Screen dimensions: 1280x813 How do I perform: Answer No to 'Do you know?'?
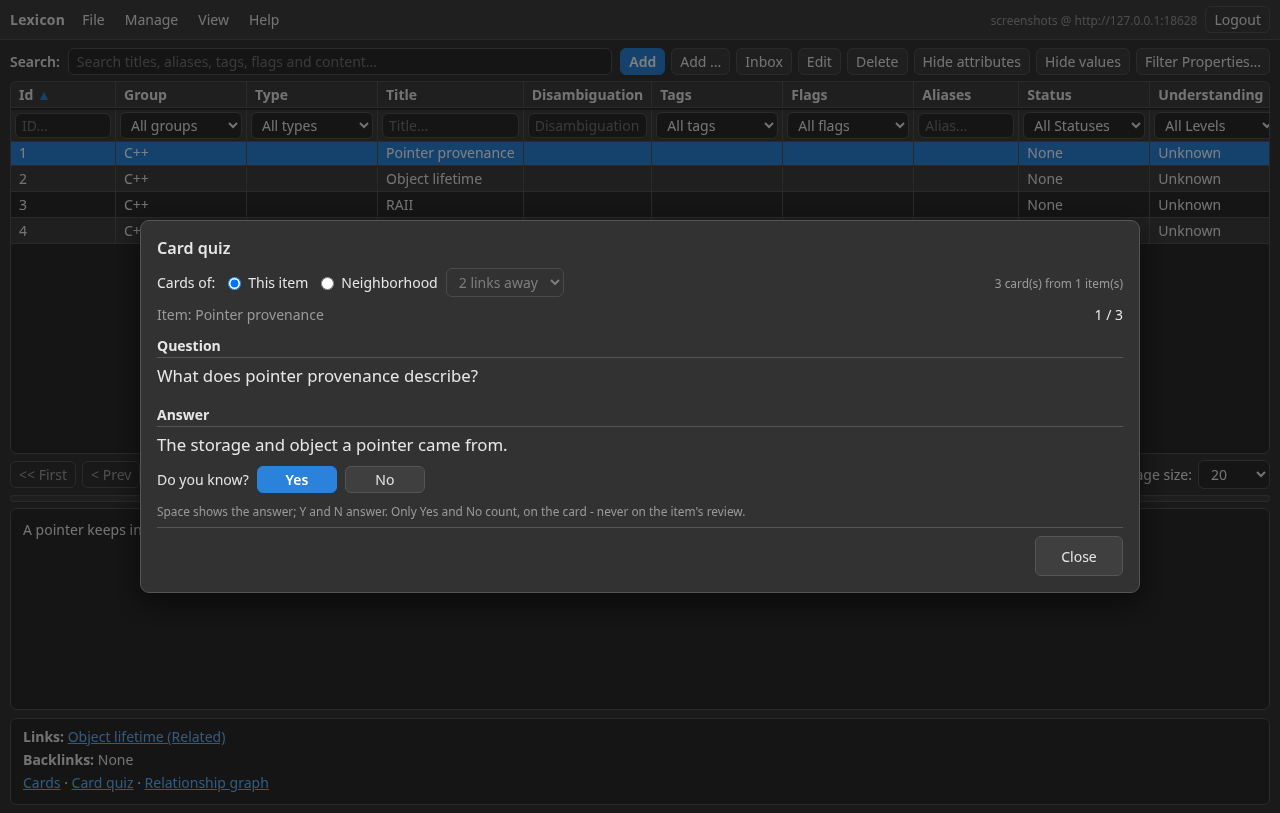click(385, 480)
